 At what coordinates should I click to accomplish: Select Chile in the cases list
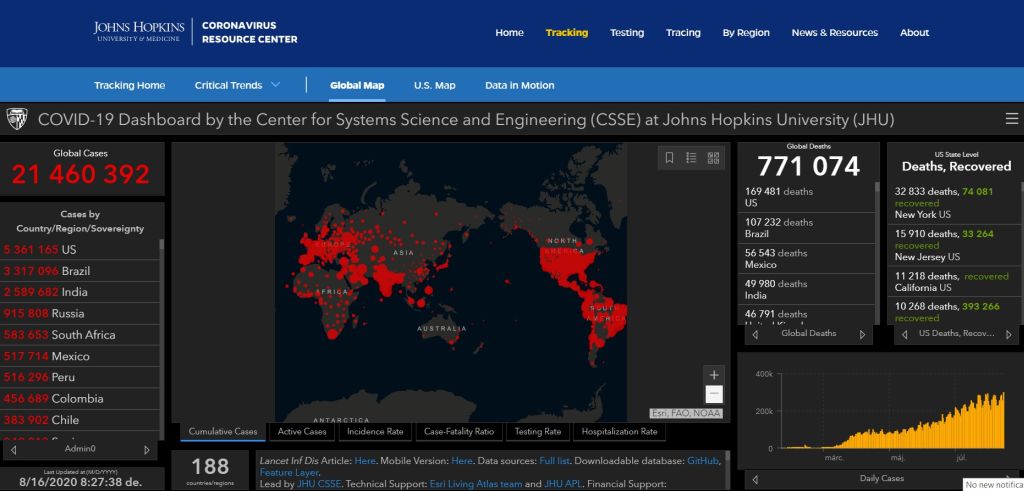point(80,420)
